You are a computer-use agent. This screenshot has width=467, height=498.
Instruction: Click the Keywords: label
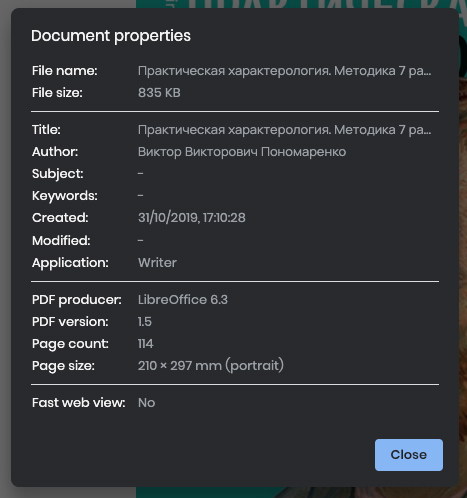click(x=65, y=196)
